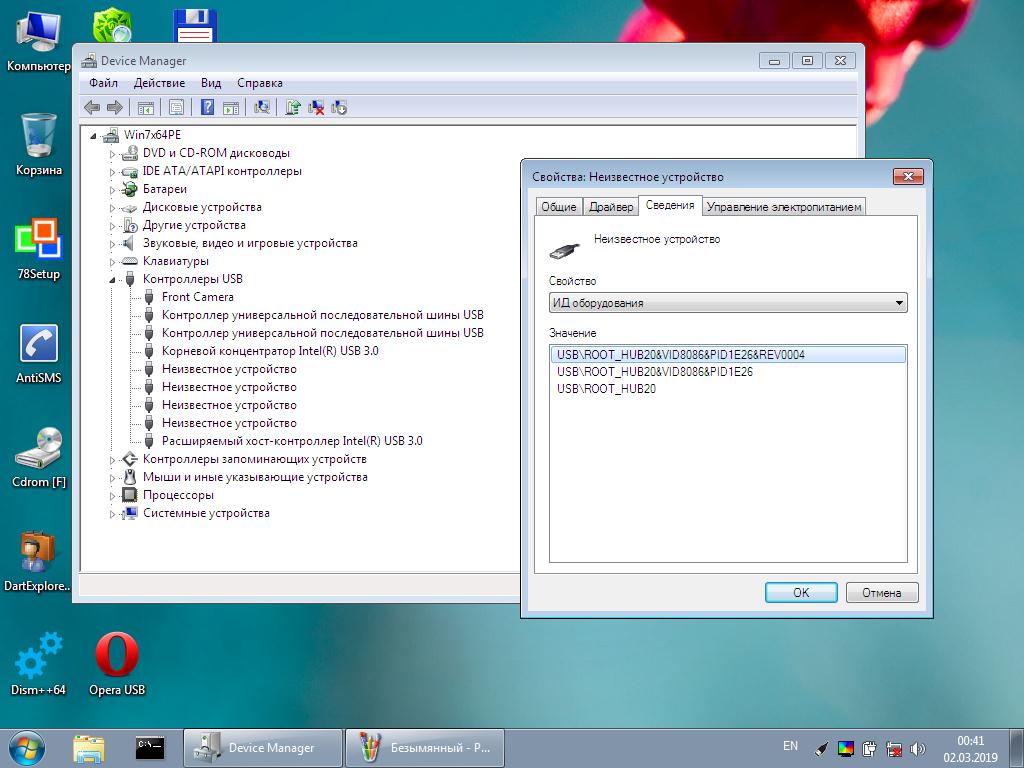This screenshot has width=1024, height=768.
Task: Expand the Батареи tree node
Action: coord(113,189)
